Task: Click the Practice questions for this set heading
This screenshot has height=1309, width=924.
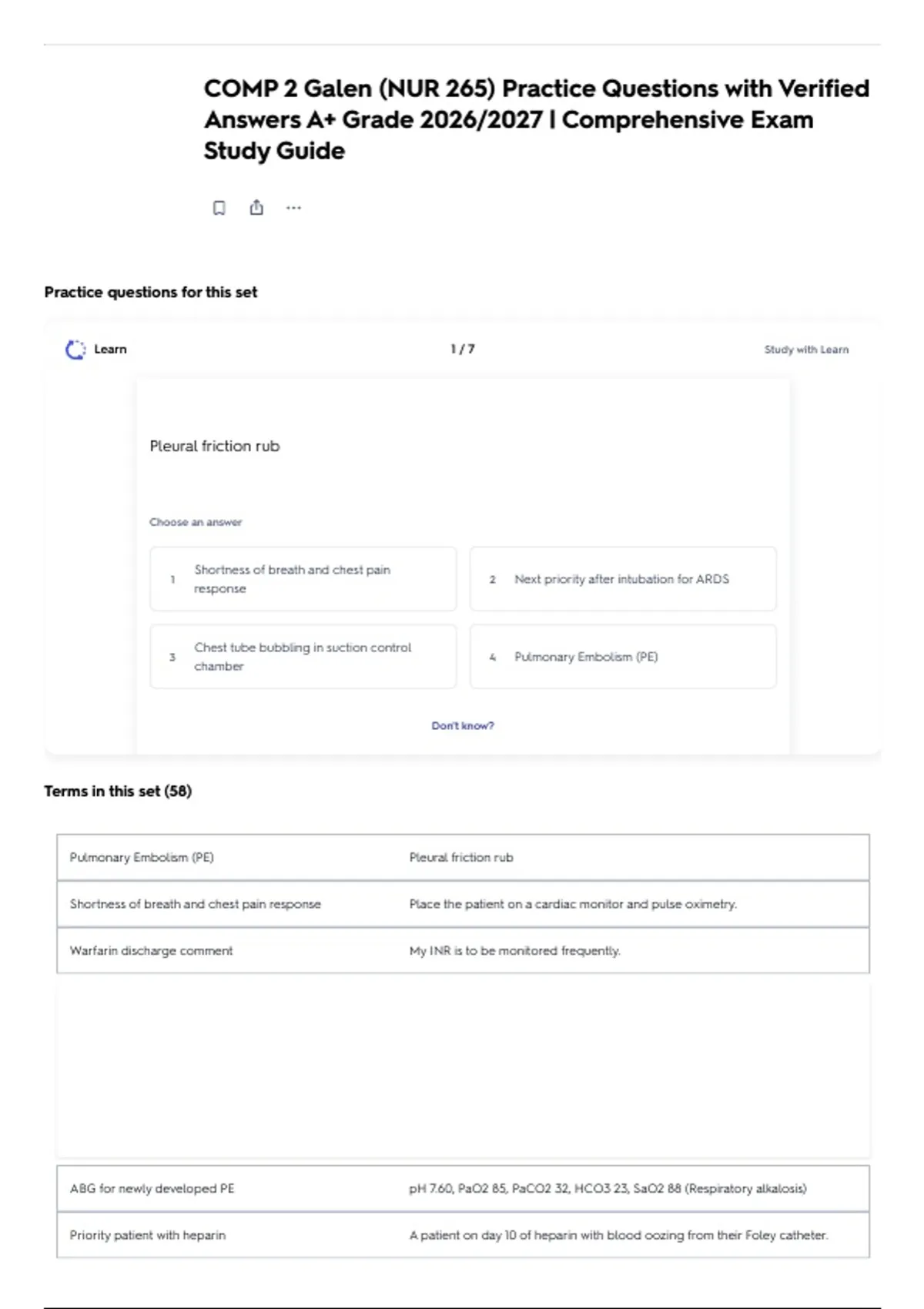Action: tap(151, 292)
